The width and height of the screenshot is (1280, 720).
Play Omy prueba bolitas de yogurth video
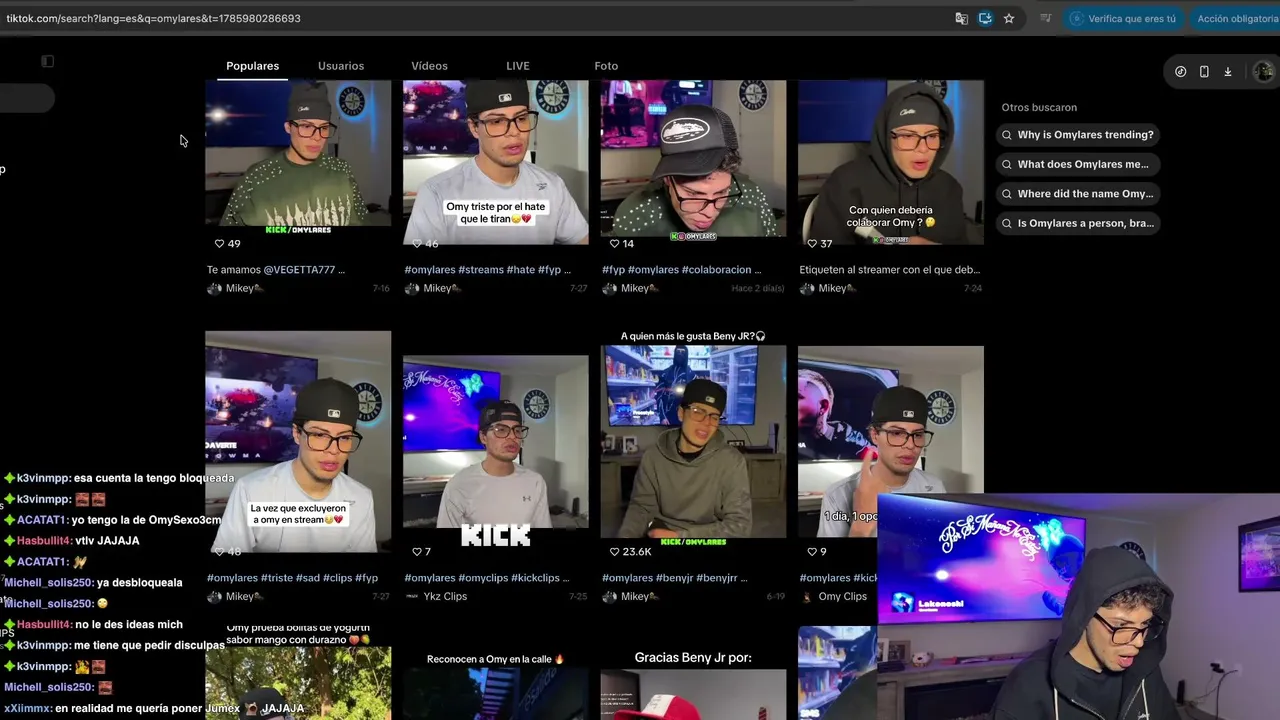[x=298, y=671]
